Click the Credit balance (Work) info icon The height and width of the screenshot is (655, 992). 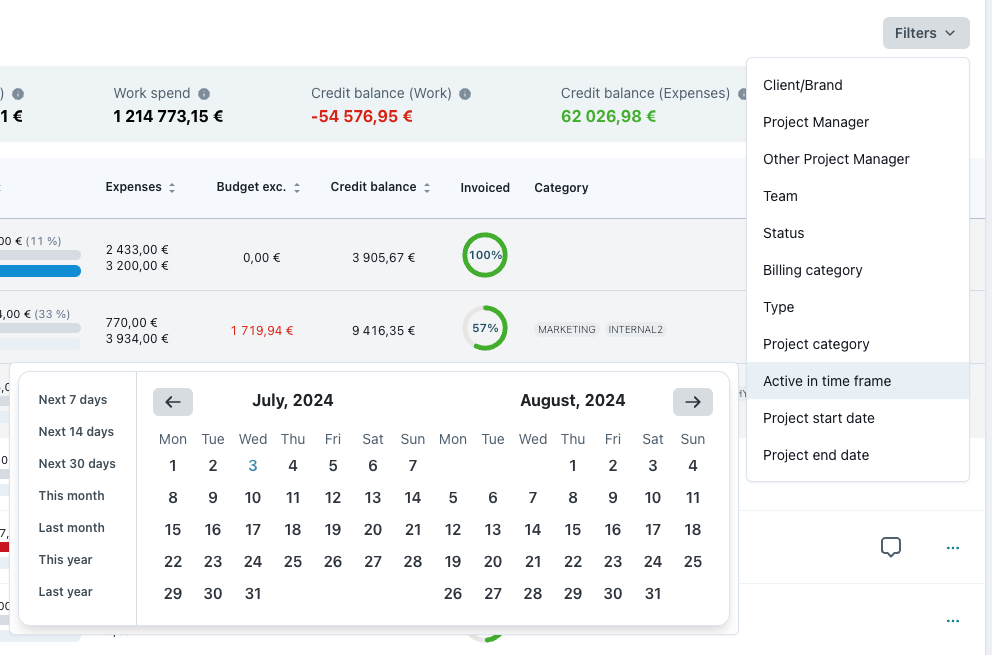[x=465, y=94]
